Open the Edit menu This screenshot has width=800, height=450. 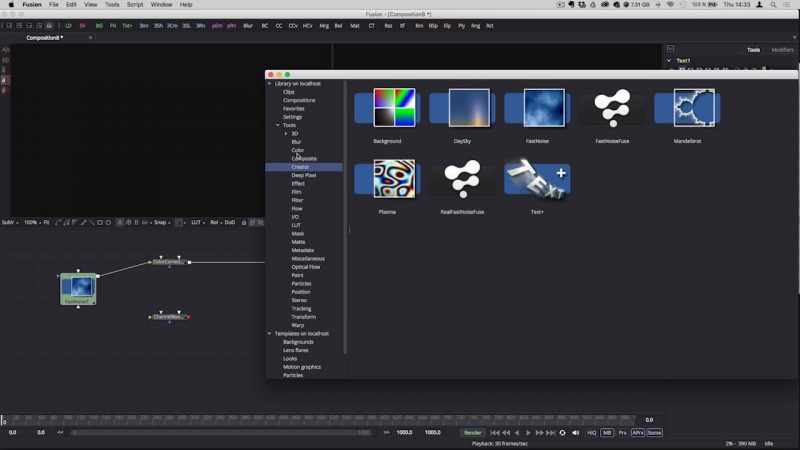[71, 5]
